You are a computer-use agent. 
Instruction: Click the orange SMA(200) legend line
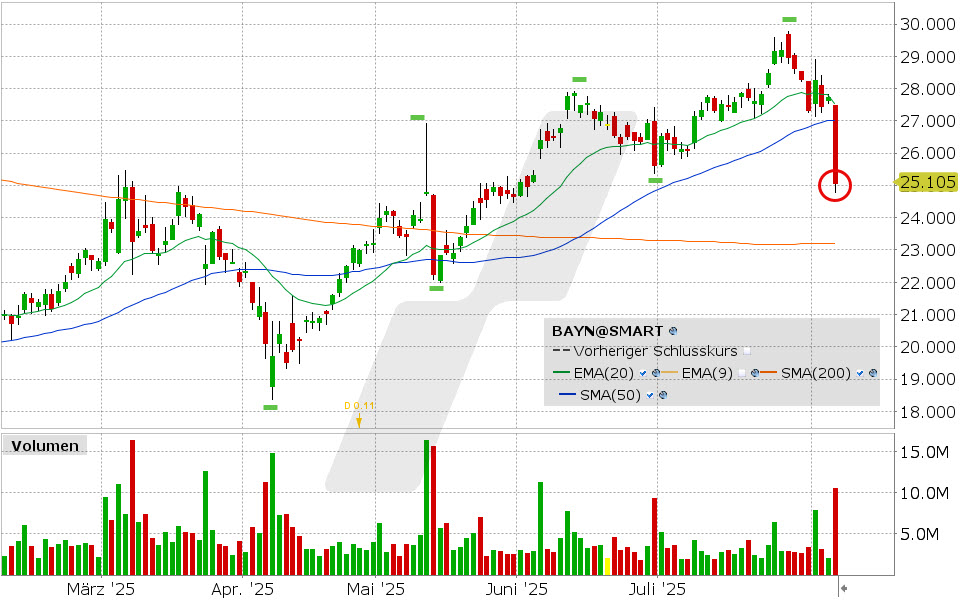[x=768, y=372]
